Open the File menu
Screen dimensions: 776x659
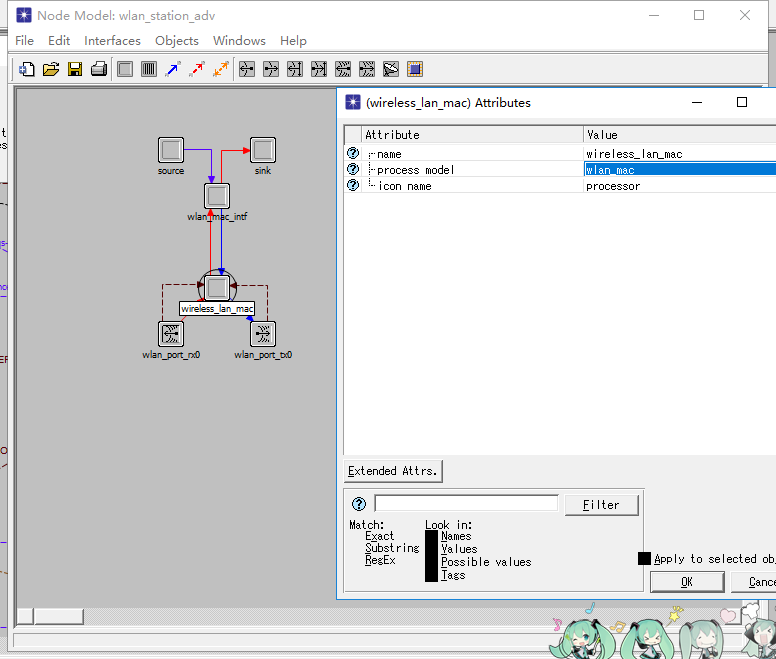(x=24, y=41)
